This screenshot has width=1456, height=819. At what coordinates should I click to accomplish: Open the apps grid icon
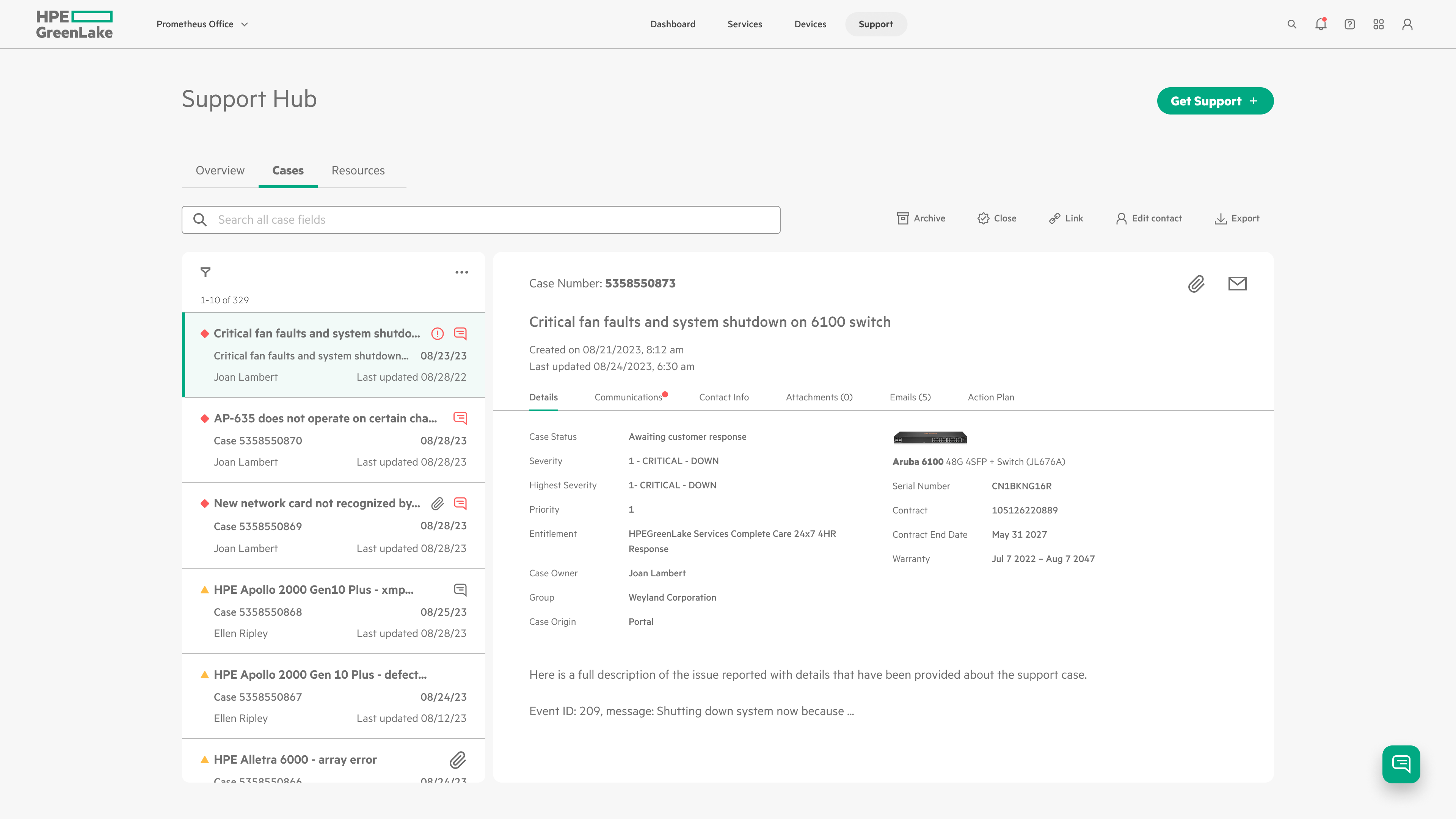[x=1379, y=24]
